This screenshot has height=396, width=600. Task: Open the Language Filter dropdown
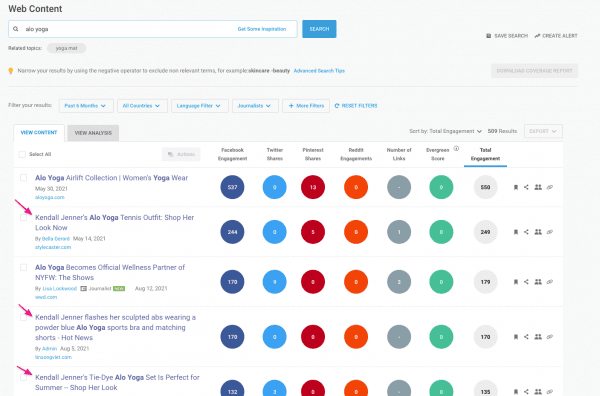pyautogui.click(x=200, y=106)
